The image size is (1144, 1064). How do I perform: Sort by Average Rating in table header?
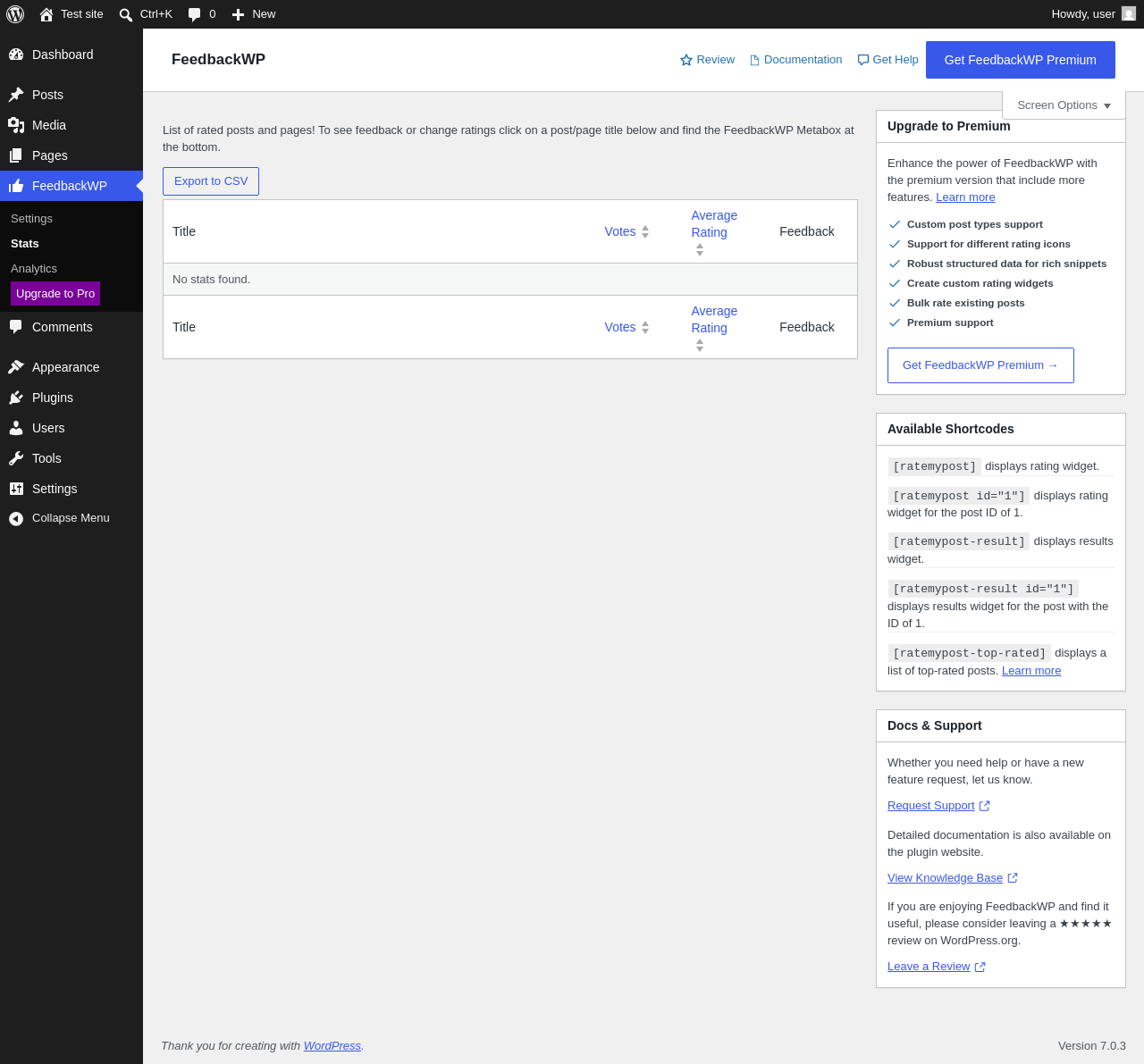point(714,231)
